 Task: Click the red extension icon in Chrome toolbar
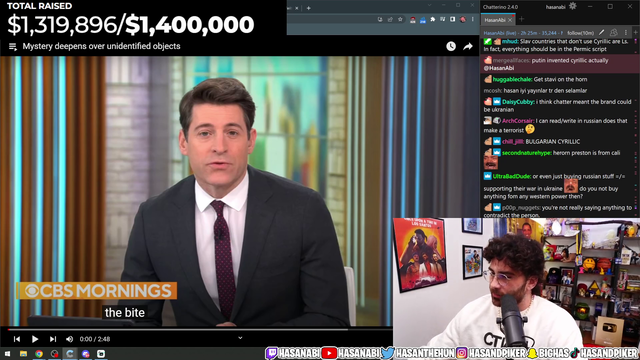[x=413, y=20]
